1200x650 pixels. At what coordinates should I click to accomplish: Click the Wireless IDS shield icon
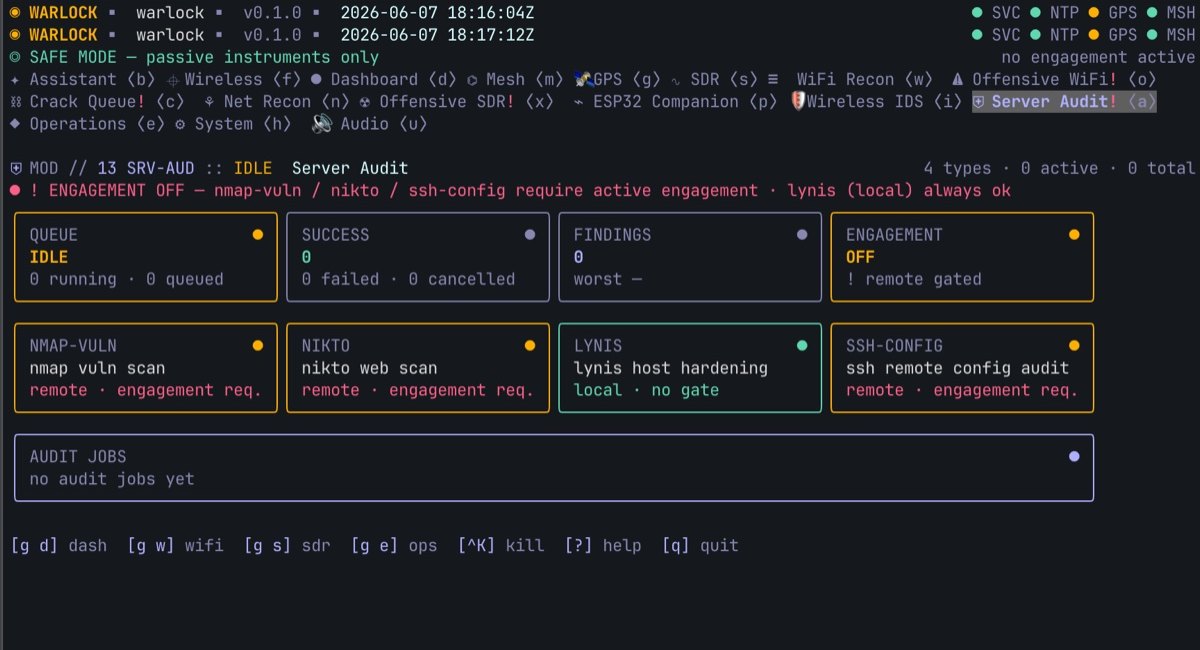(797, 101)
